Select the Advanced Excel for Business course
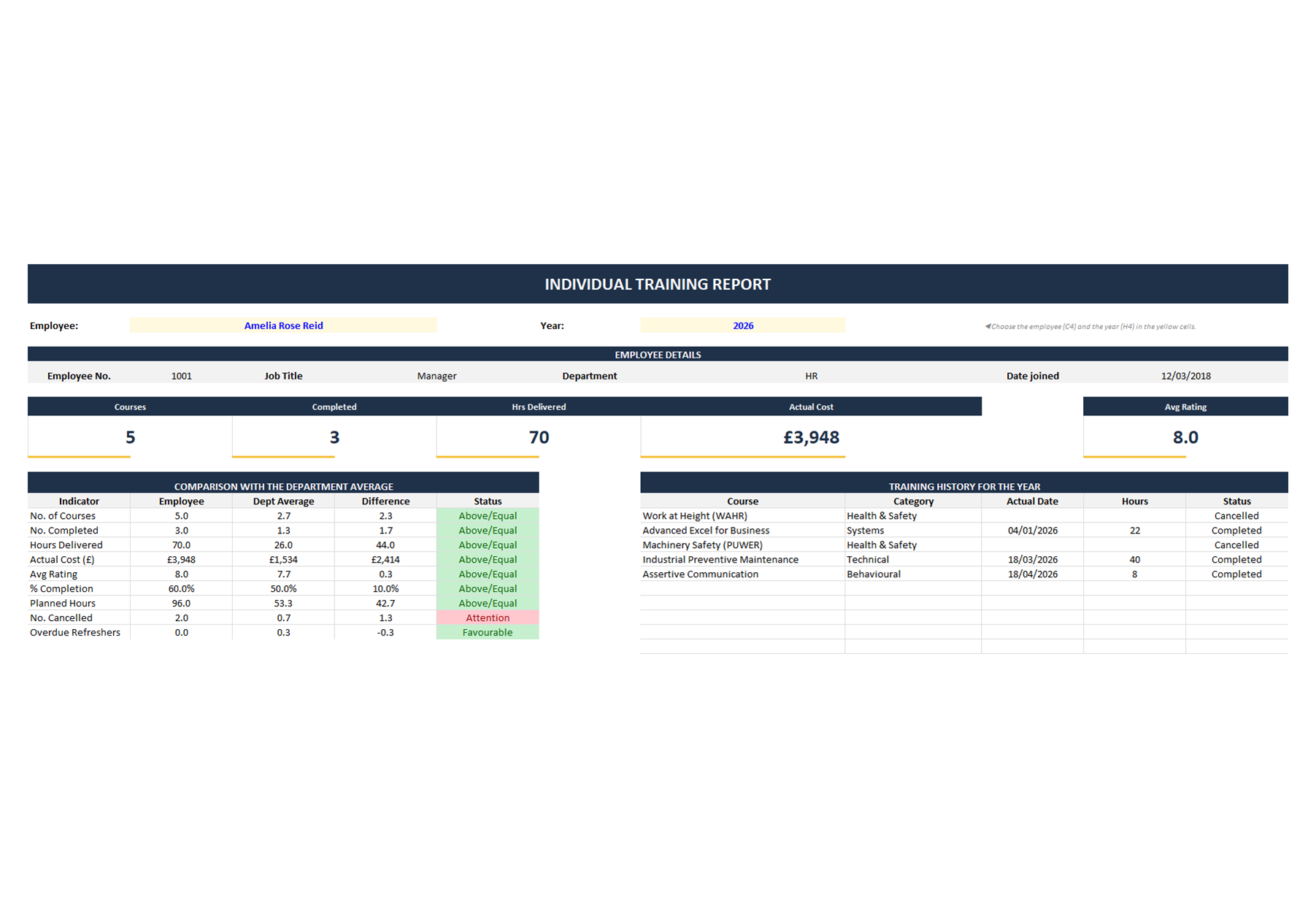 (x=706, y=531)
